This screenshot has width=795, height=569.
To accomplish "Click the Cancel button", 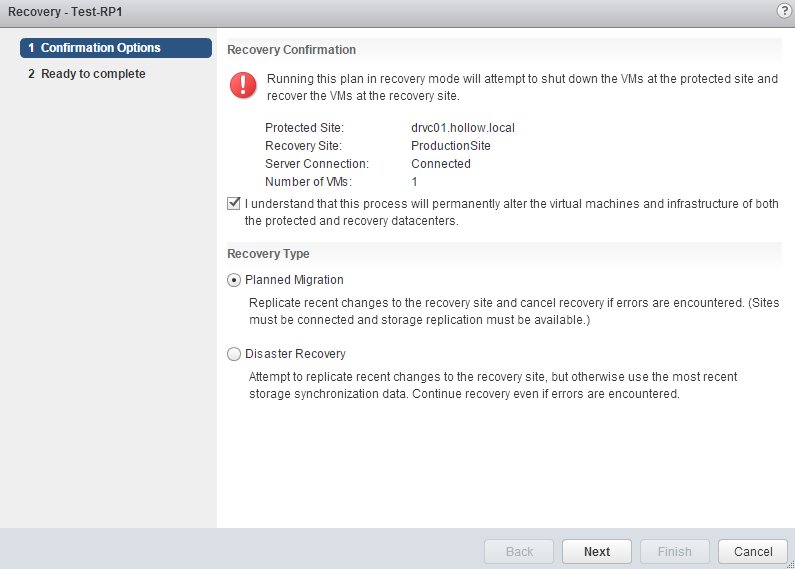I will 753,551.
